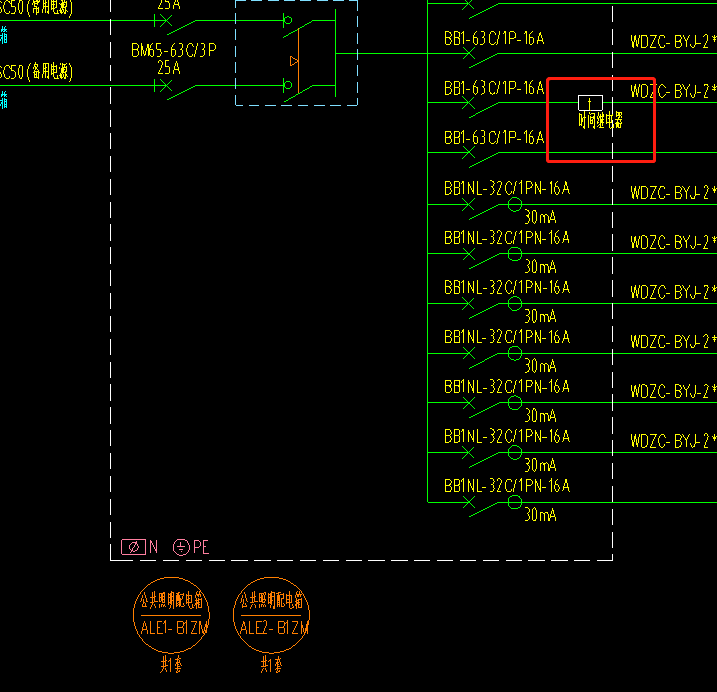Select BB1-63C/1P-16A label on time relay circuit
Screen dimensions: 717x692
(494, 88)
